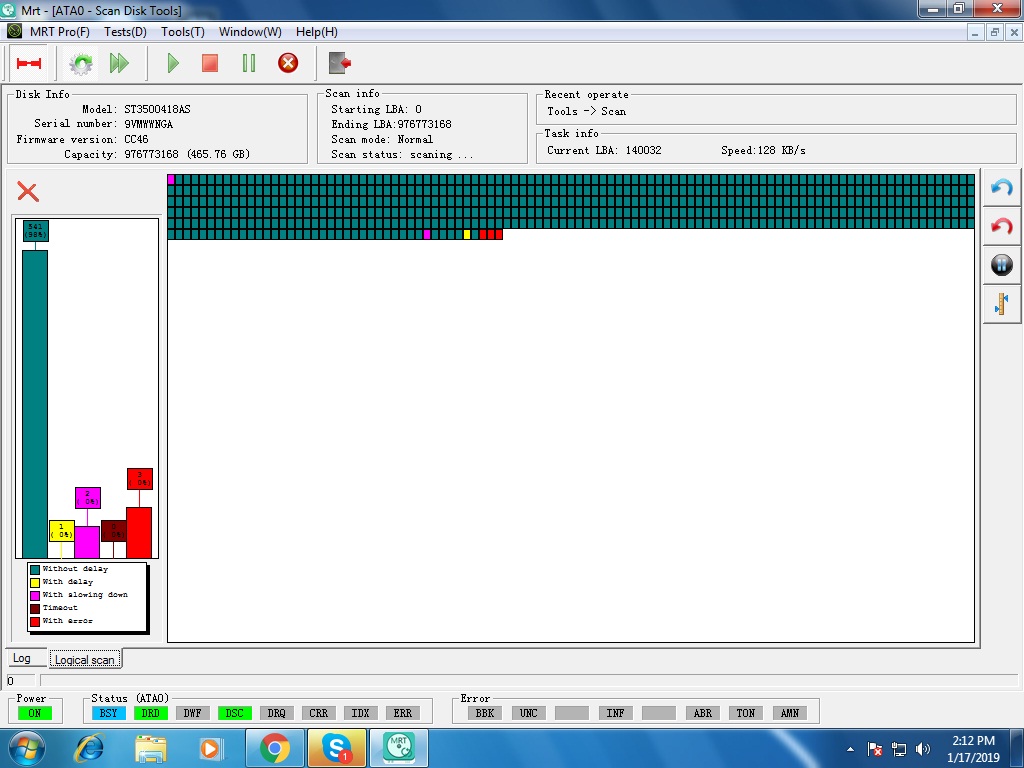Click the ruler marker icon on right sidebar
1024x768 pixels.
pos(1002,304)
